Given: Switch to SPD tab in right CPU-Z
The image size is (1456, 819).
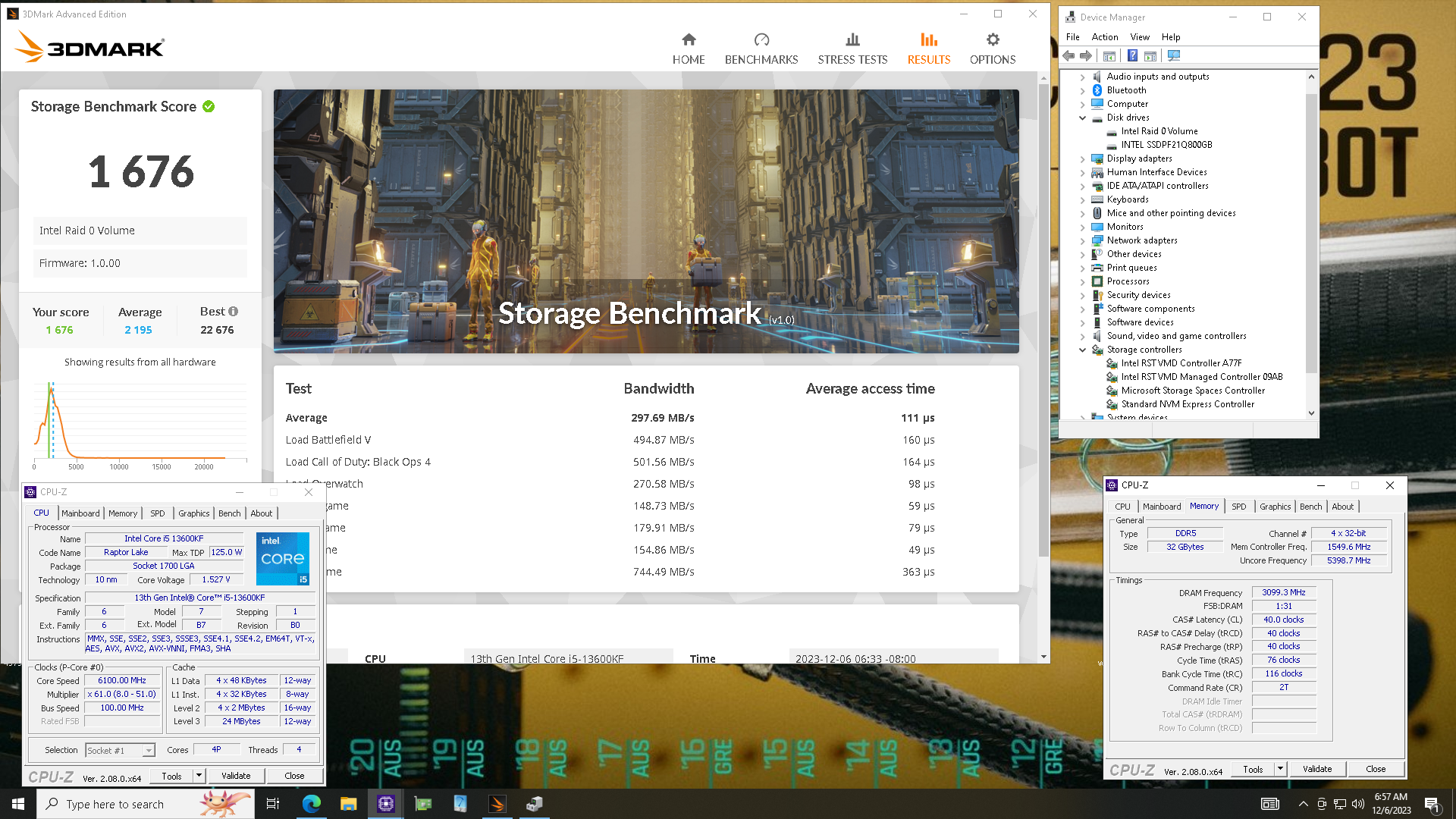Looking at the screenshot, I should [x=1239, y=507].
